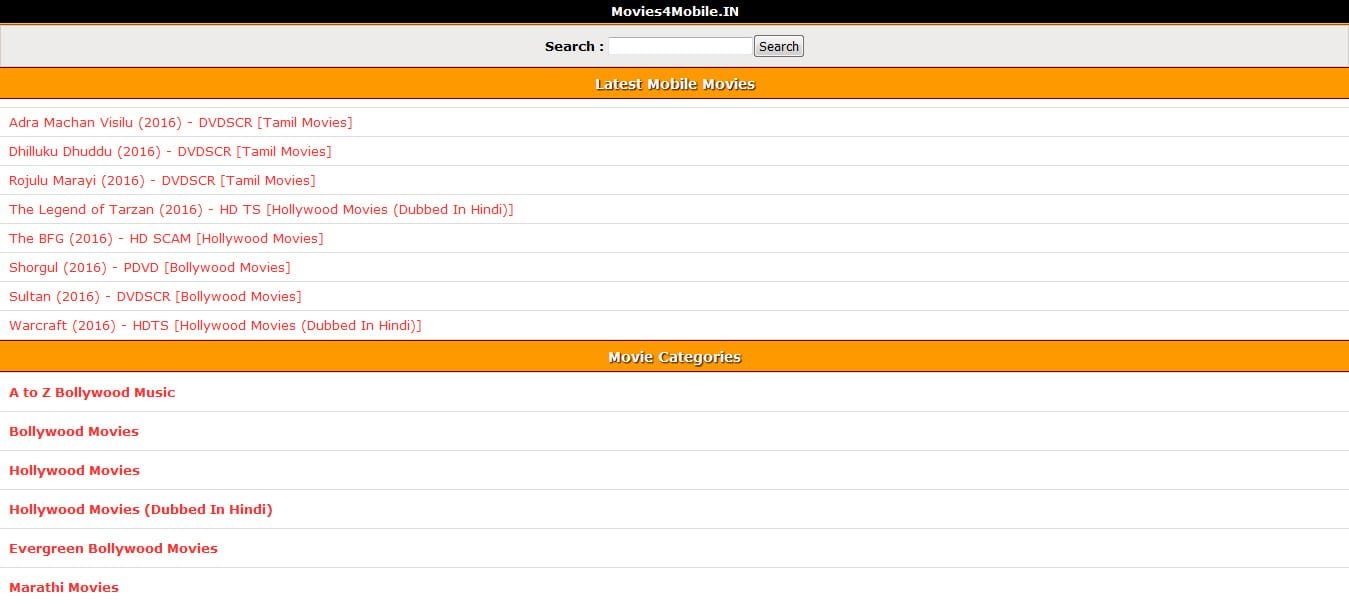Open The Legend of Tarzan (2016) link
Viewport: 1349px width, 604px height.
point(261,209)
